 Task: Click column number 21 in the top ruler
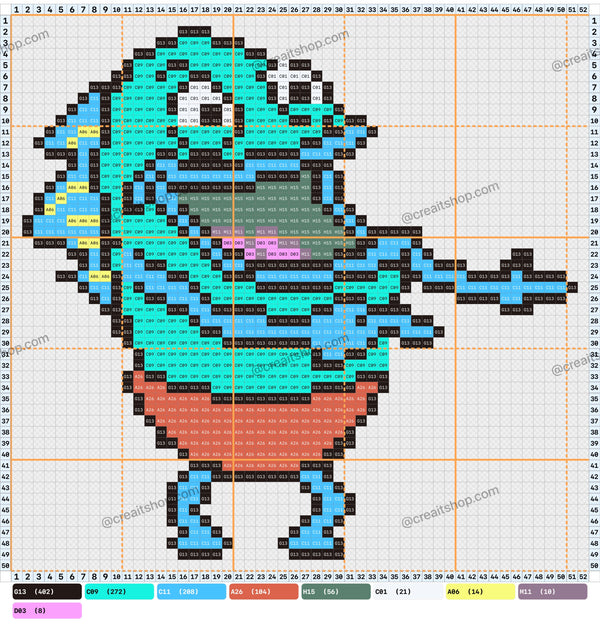(x=238, y=9)
